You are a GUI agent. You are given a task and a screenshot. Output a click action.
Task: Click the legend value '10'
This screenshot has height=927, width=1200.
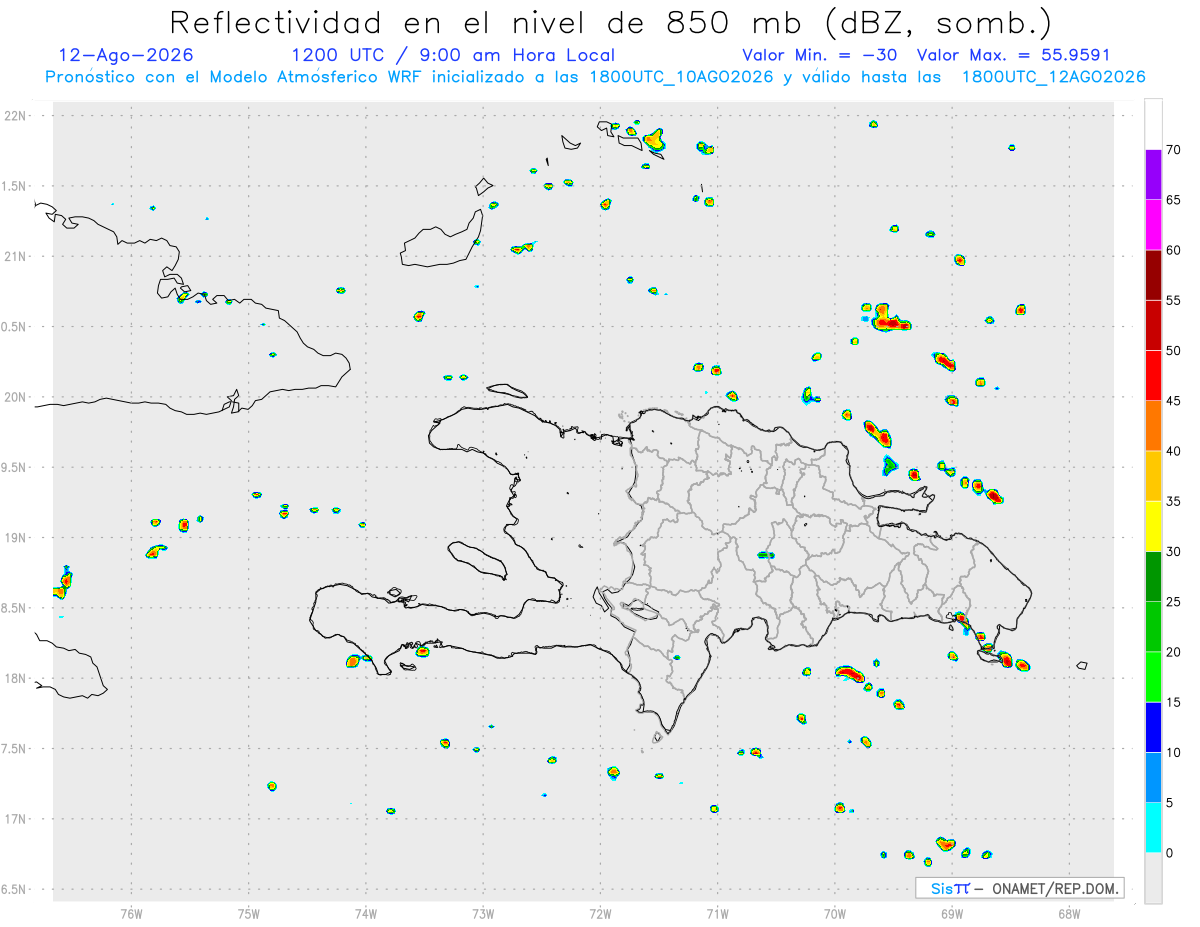pos(1174,752)
